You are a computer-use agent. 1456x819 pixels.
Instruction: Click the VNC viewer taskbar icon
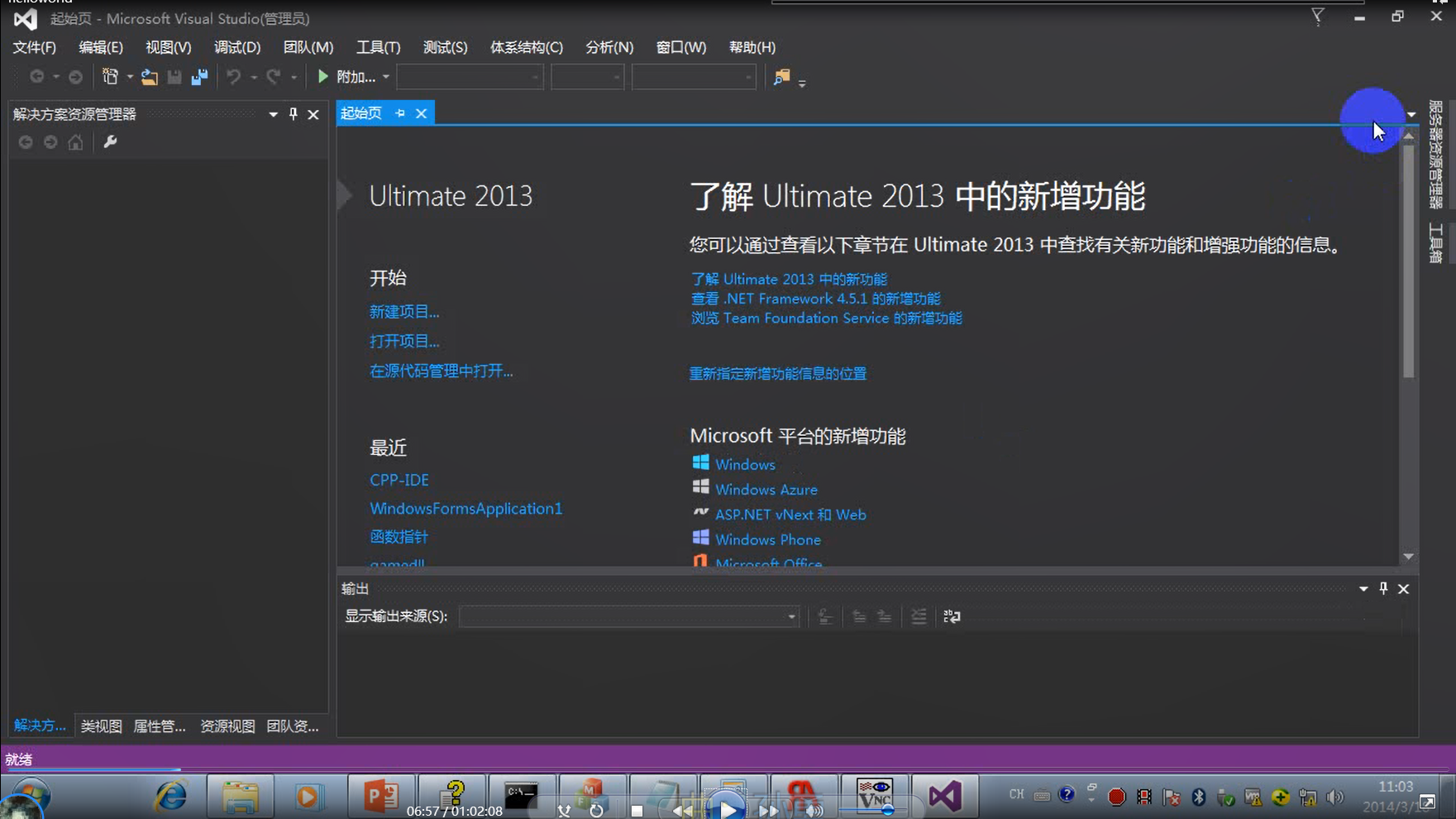[x=875, y=796]
